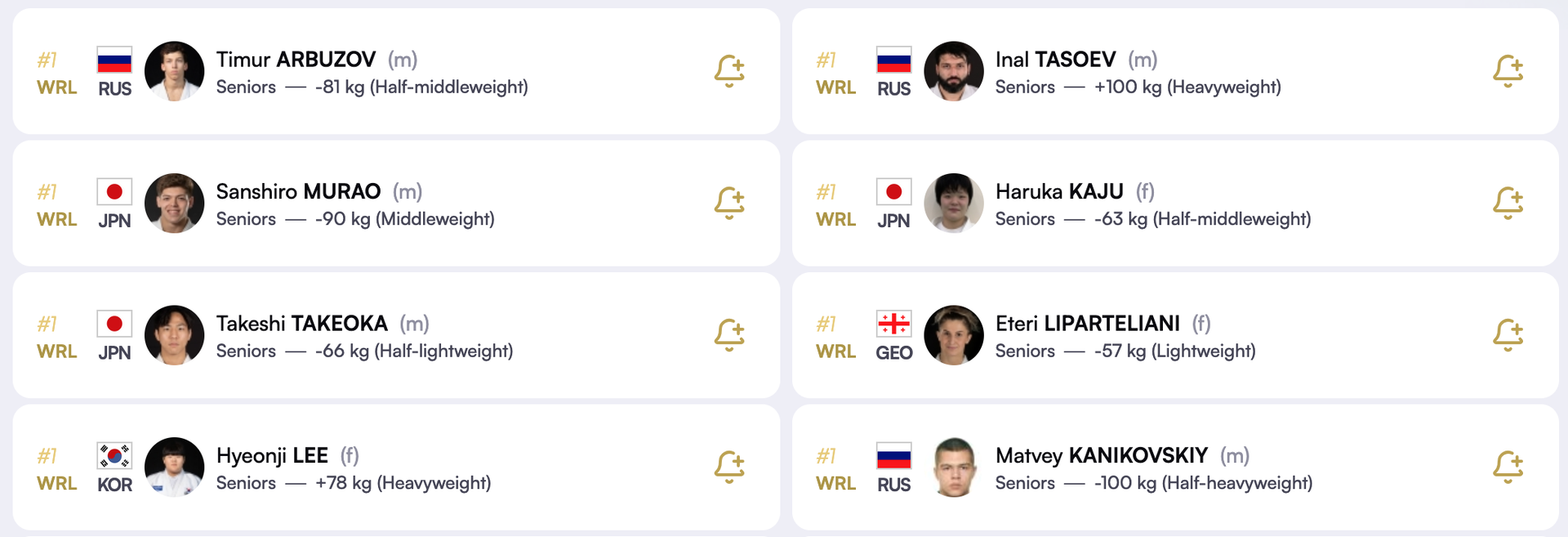Open Eteri Liparteliani's profile link
The width and height of the screenshot is (1568, 537).
tap(1087, 324)
